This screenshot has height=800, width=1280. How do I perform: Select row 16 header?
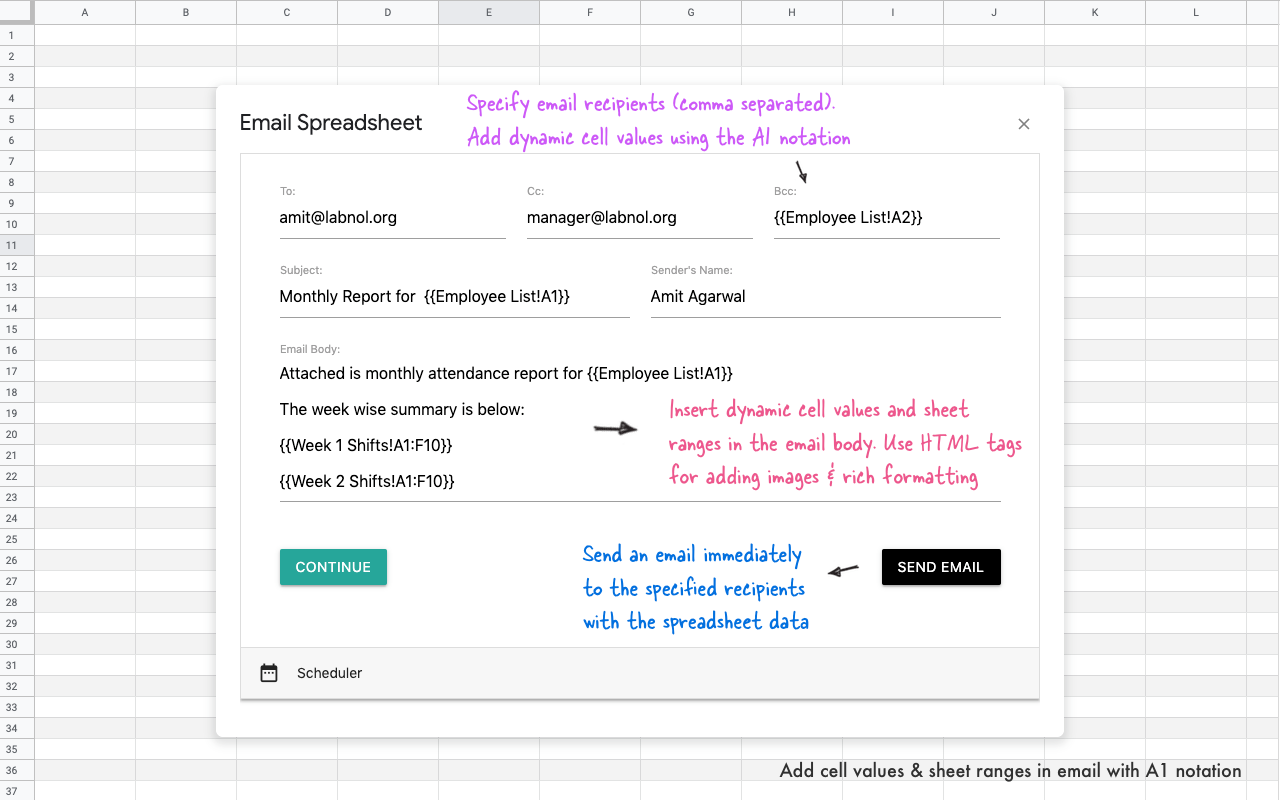pyautogui.click(x=17, y=350)
